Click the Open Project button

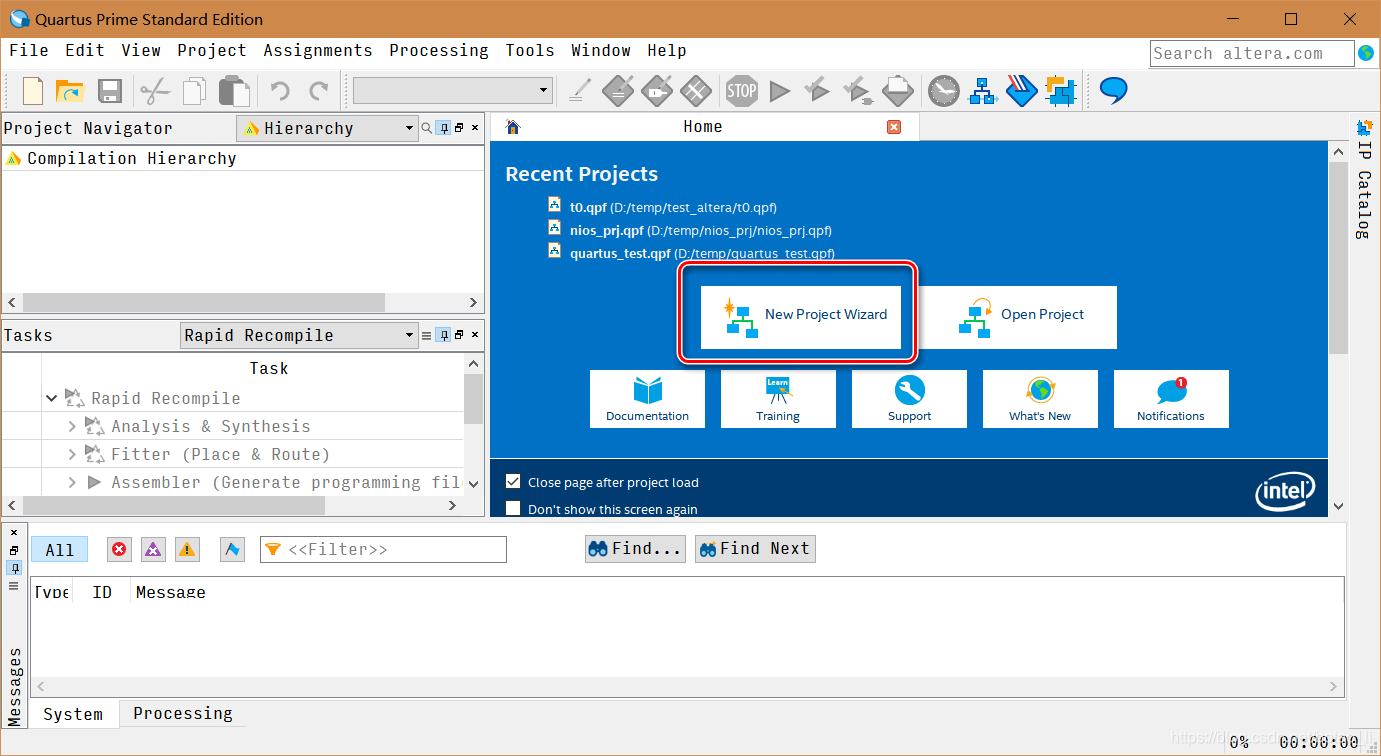(x=1017, y=317)
